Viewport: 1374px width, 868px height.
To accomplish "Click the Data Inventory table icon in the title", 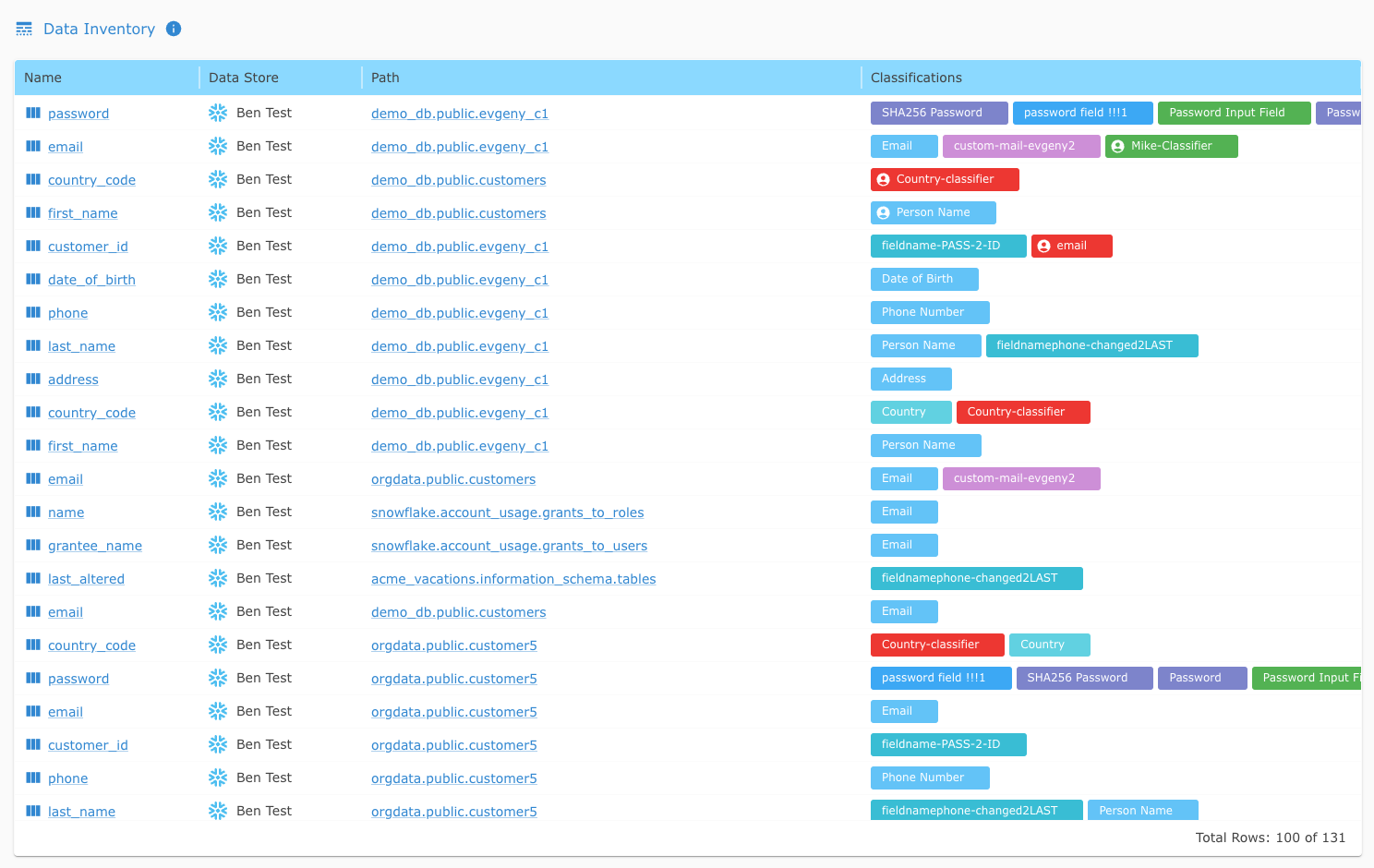I will pos(24,30).
